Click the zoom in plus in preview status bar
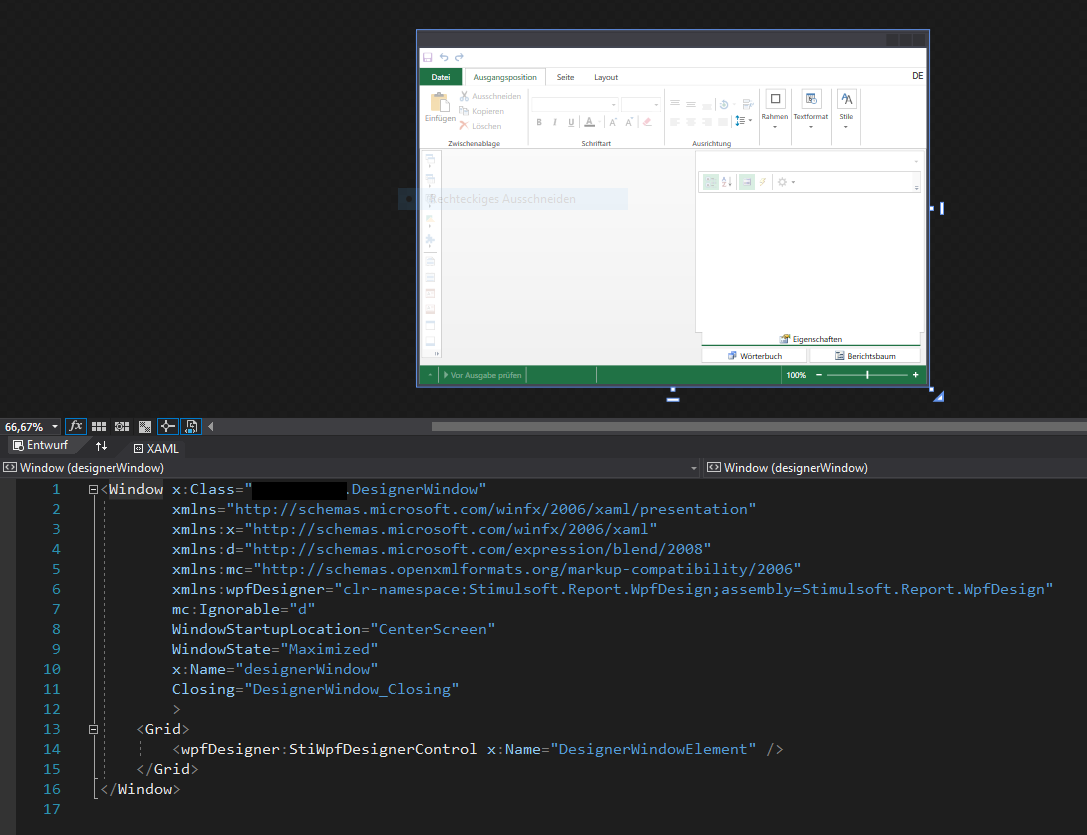Screen dimensions: 1087x835 pos(916,375)
